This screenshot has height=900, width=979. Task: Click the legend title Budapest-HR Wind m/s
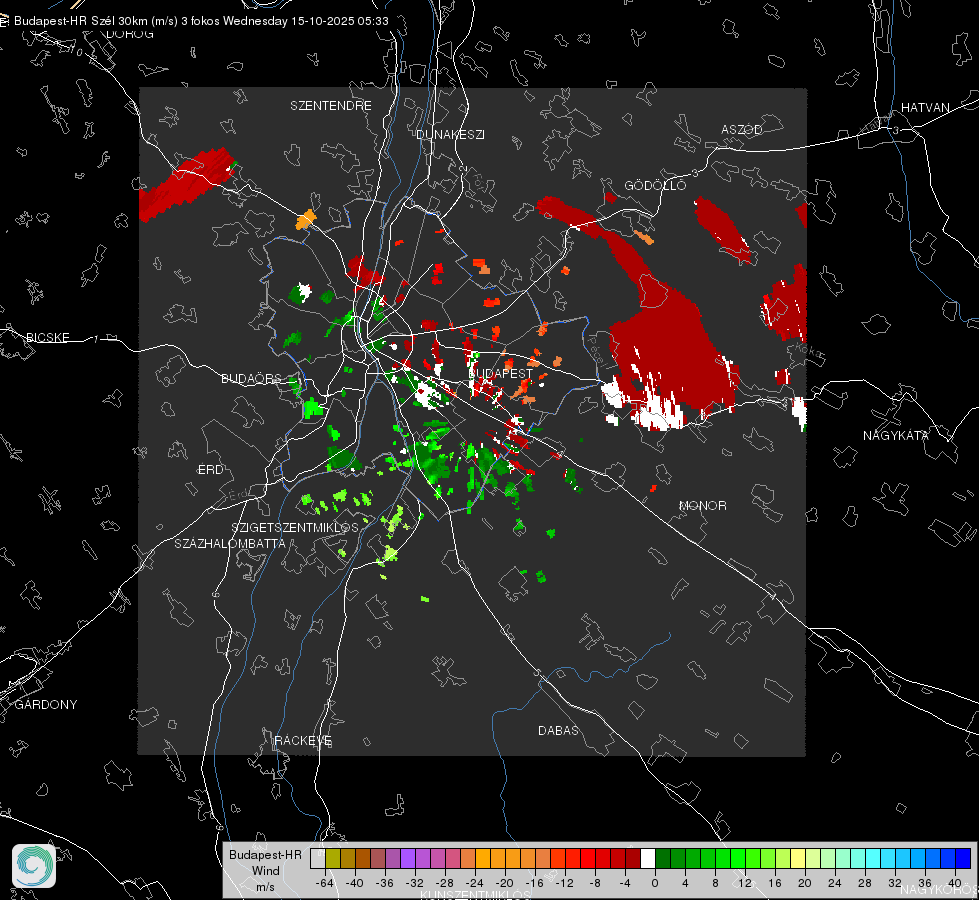pyautogui.click(x=265, y=870)
